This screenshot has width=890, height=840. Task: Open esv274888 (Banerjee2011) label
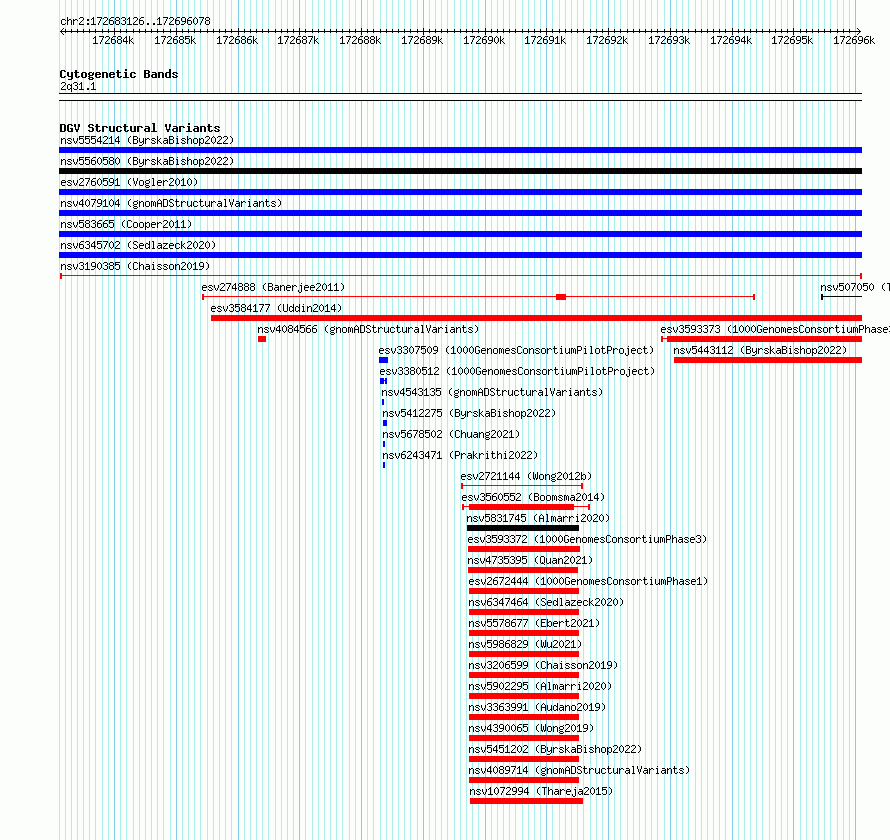pos(273,287)
